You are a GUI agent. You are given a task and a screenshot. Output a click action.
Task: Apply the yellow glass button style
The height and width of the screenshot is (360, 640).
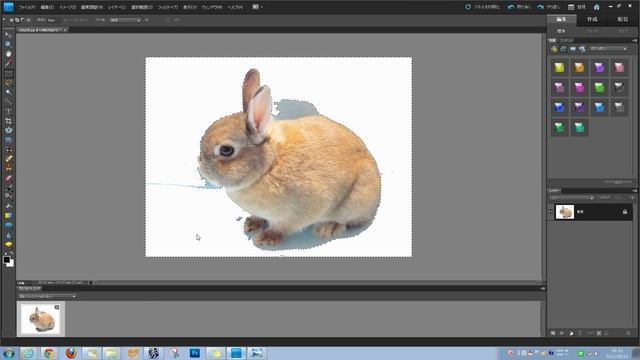(x=560, y=67)
